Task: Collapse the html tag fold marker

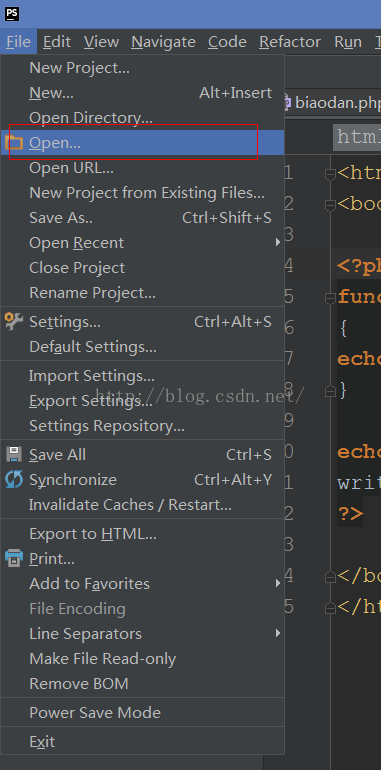Action: pyautogui.click(x=330, y=174)
